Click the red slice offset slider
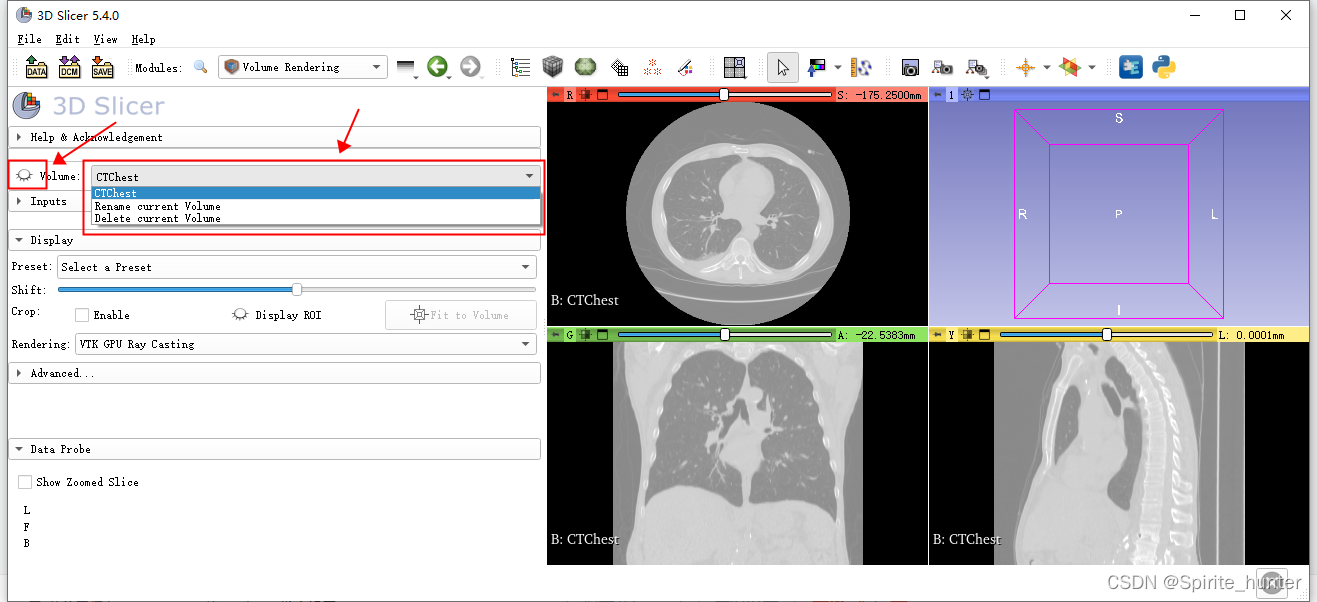1317x602 pixels. [724, 95]
